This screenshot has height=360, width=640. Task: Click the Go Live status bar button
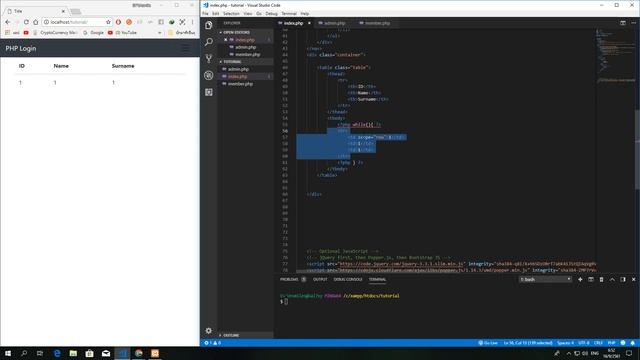pos(488,343)
